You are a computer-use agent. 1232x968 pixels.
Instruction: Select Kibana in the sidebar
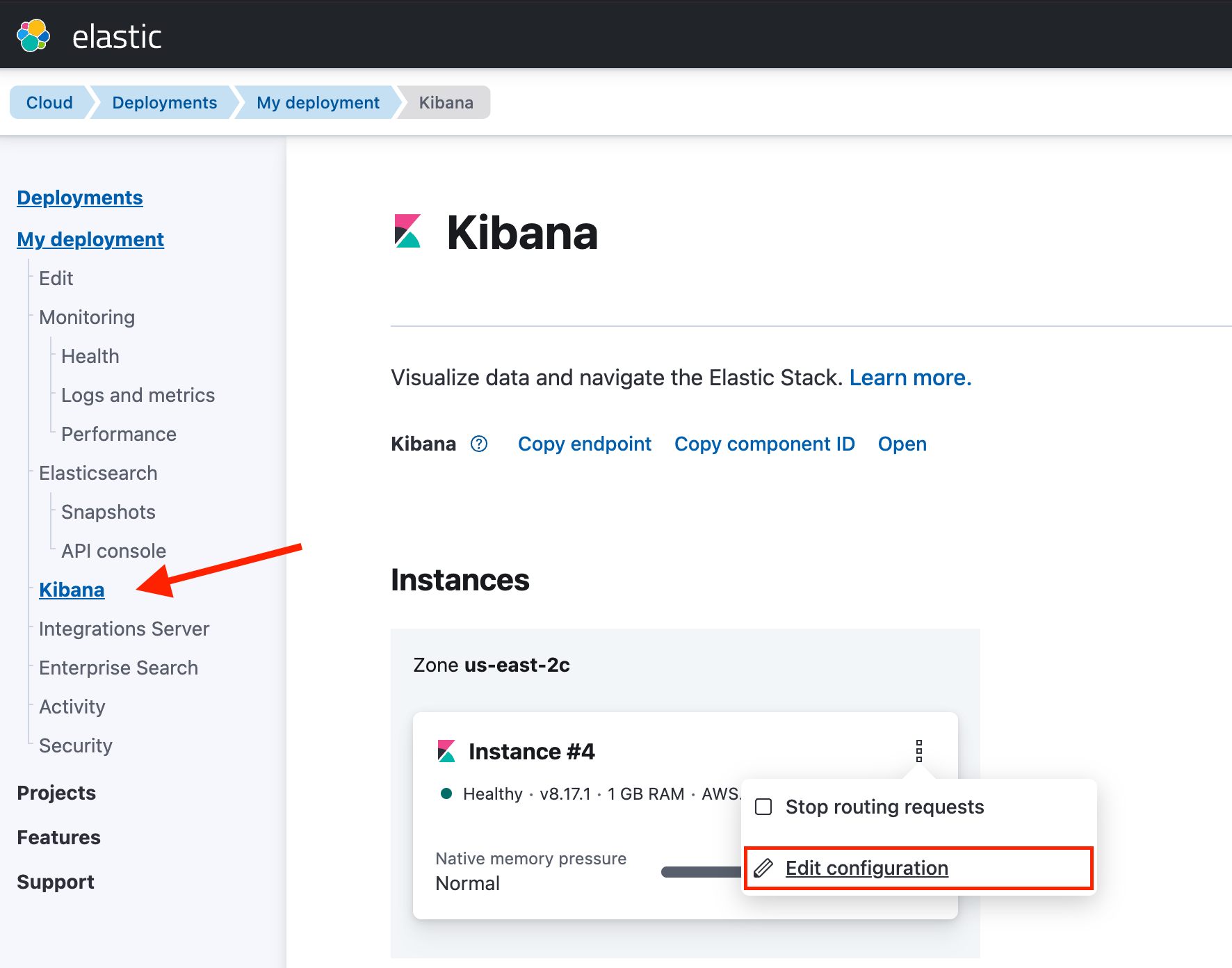pyautogui.click(x=72, y=590)
